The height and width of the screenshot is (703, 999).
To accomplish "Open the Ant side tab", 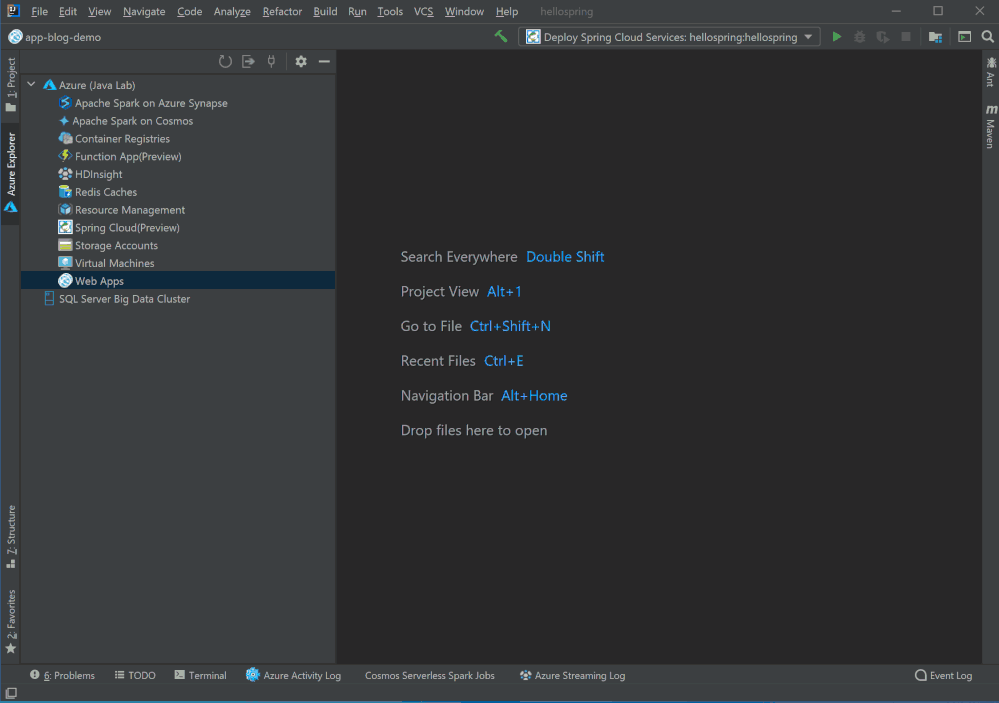I will coord(991,72).
